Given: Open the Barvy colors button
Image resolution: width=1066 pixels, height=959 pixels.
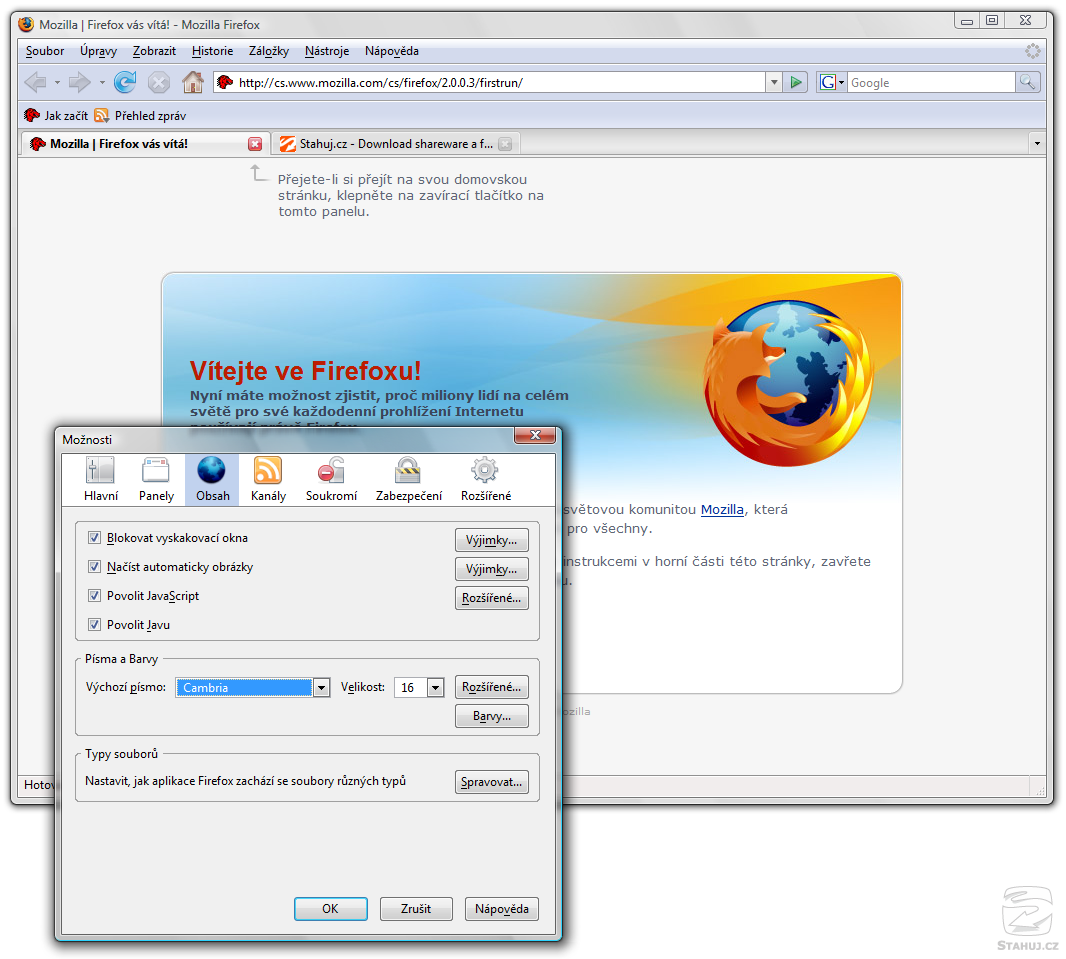Looking at the screenshot, I should [492, 716].
